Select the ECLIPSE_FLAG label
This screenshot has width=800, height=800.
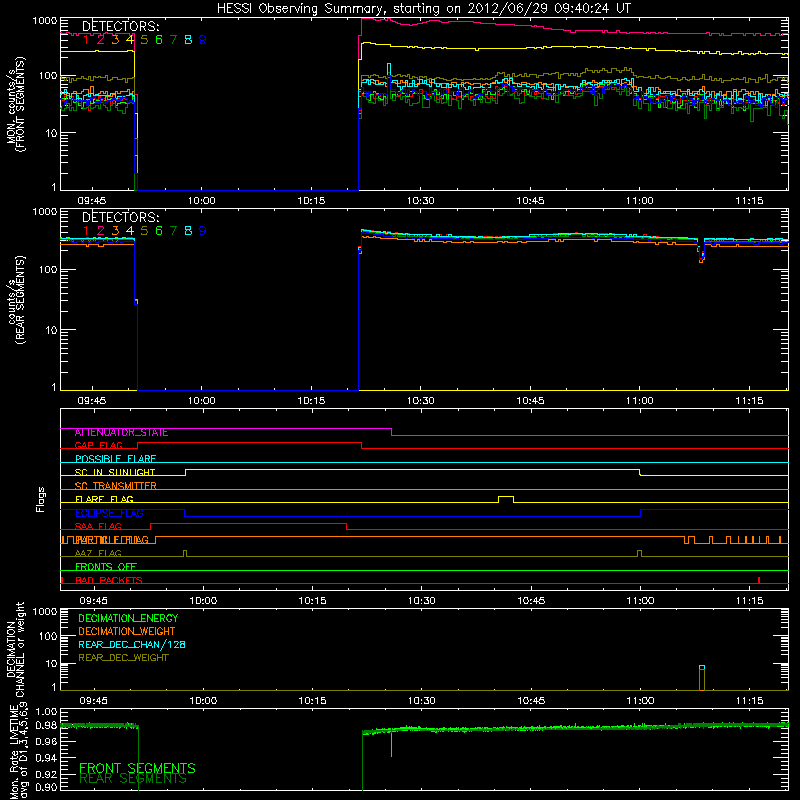coord(109,513)
